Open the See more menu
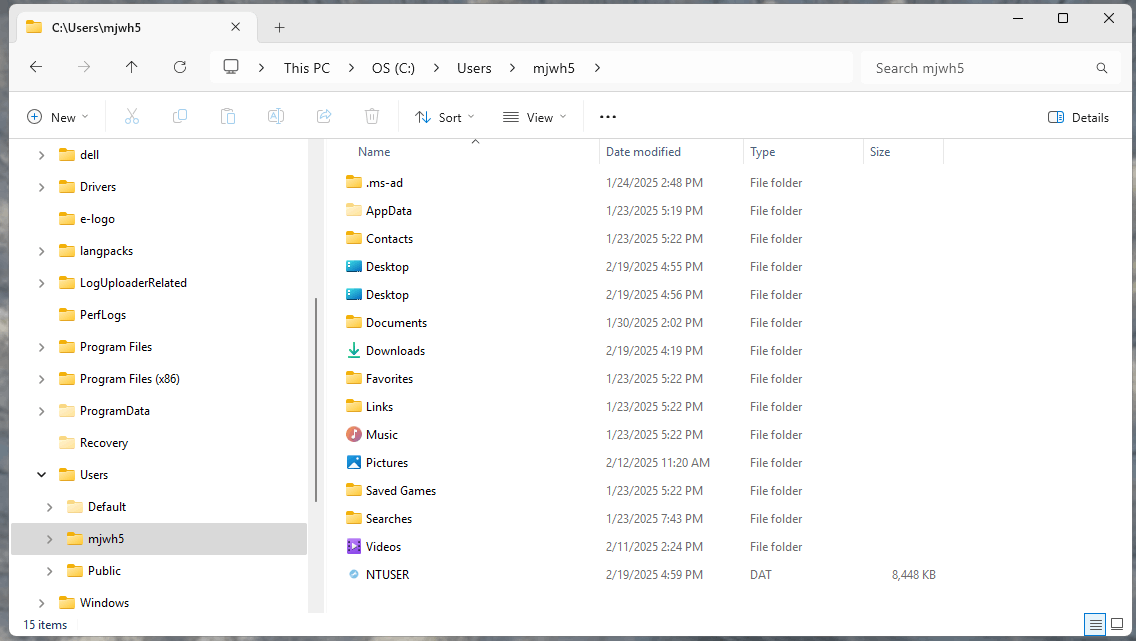 [x=607, y=117]
